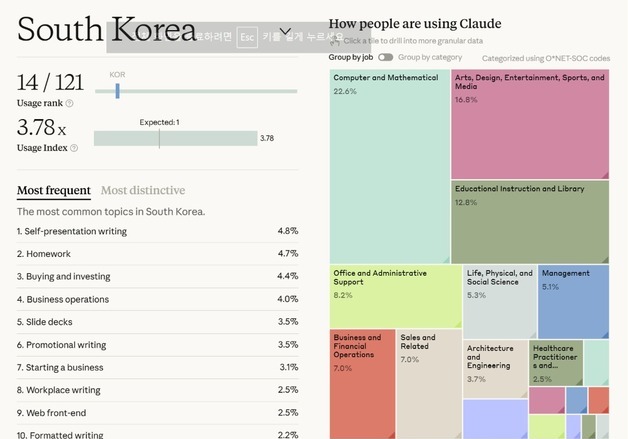
Task: Click the Usage rank help icon
Action: (x=69, y=103)
